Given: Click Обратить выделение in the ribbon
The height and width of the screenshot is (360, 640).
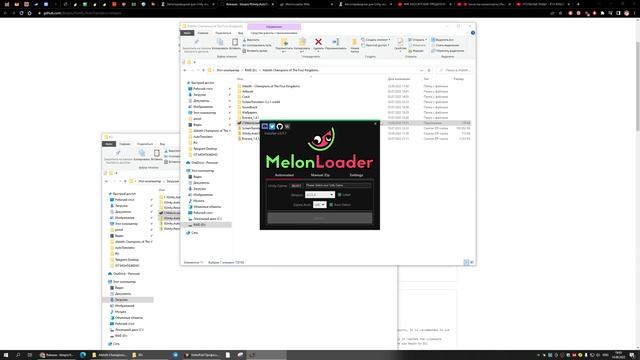Looking at the screenshot, I should click(x=447, y=51).
